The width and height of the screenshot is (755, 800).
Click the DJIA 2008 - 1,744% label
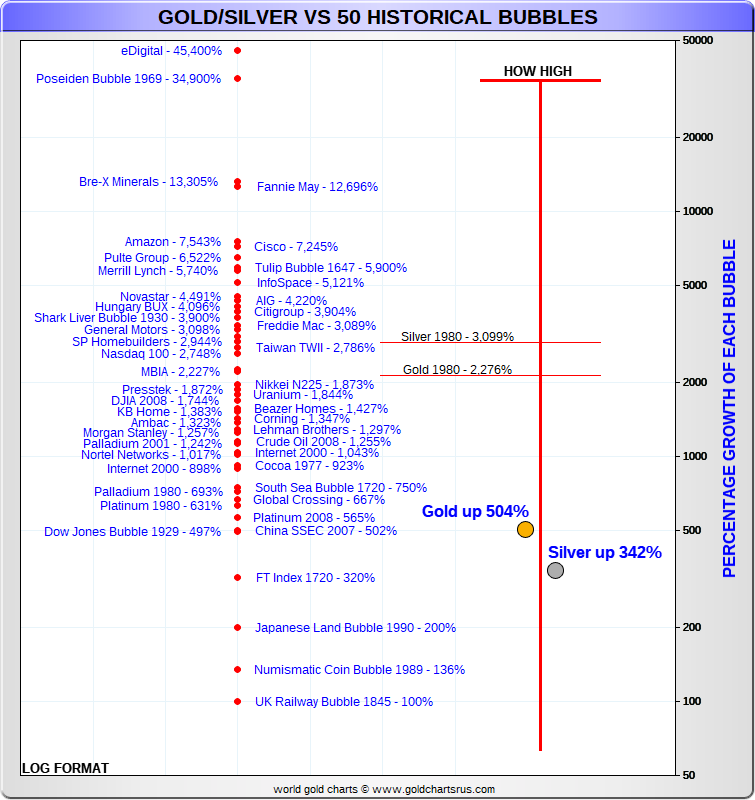pyautogui.click(x=165, y=401)
